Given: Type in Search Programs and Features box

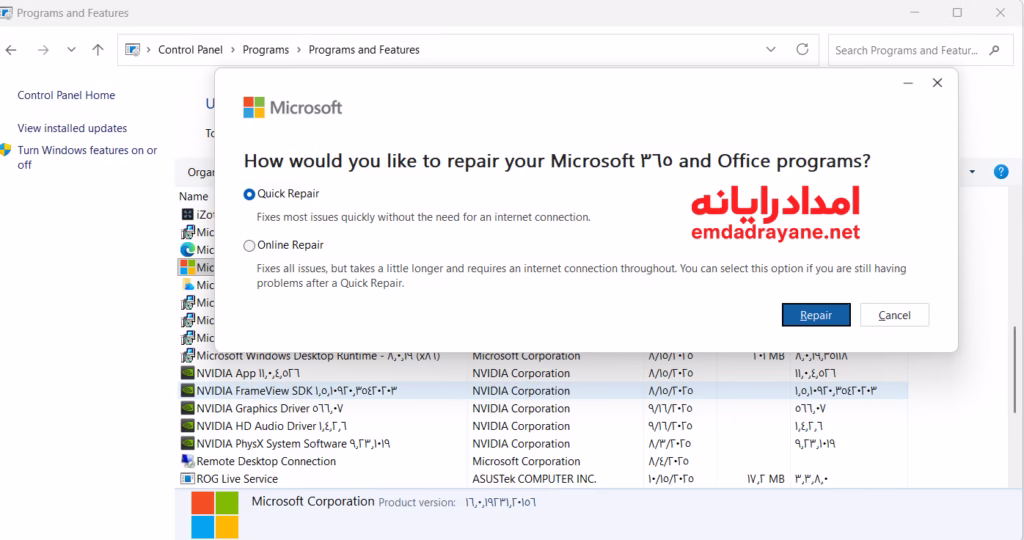Looking at the screenshot, I should click(x=905, y=50).
